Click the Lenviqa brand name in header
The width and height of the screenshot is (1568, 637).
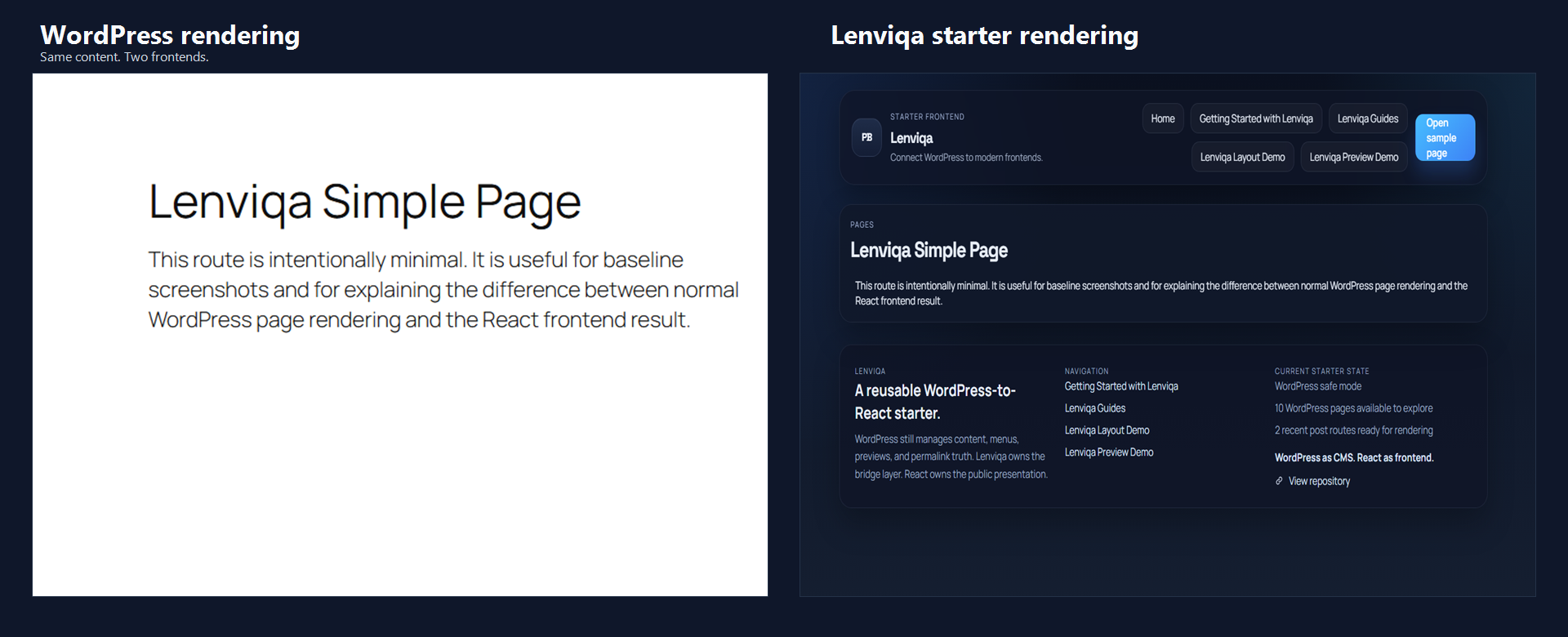point(911,138)
